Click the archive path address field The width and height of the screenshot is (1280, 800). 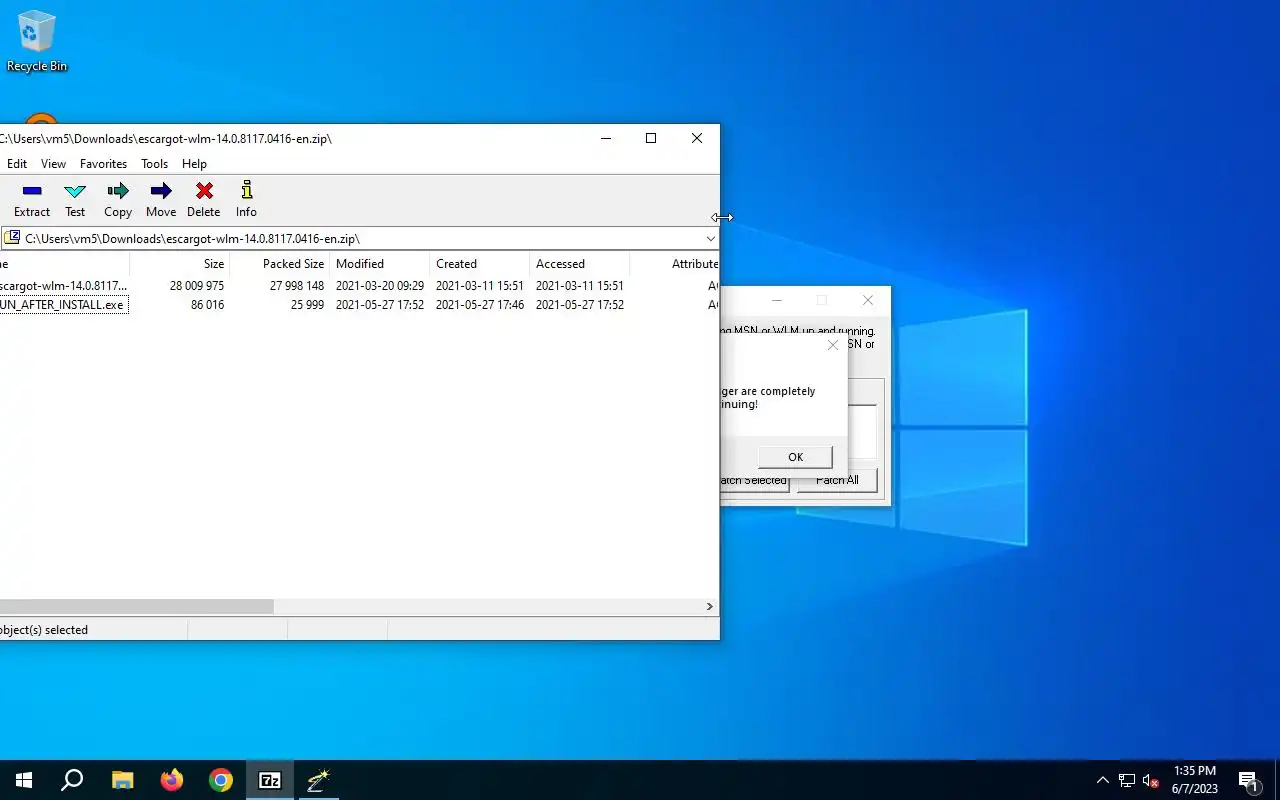pos(361,238)
